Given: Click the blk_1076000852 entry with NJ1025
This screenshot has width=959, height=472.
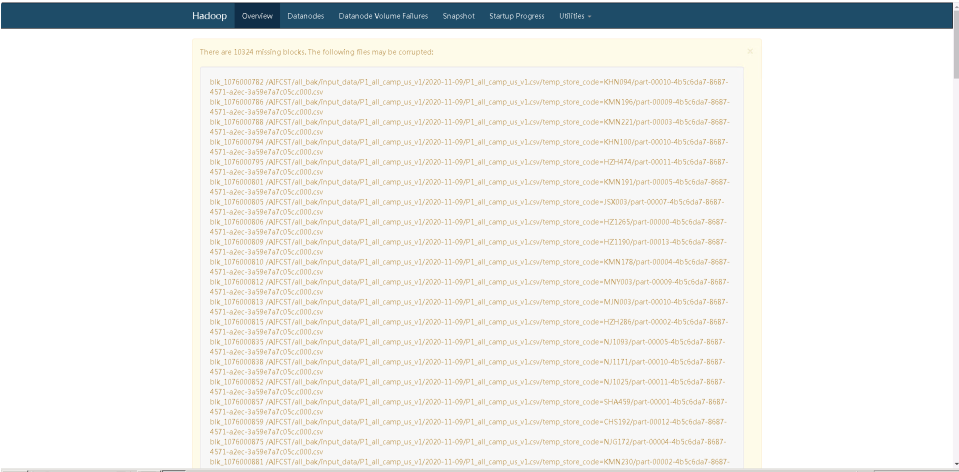Looking at the screenshot, I should [469, 386].
